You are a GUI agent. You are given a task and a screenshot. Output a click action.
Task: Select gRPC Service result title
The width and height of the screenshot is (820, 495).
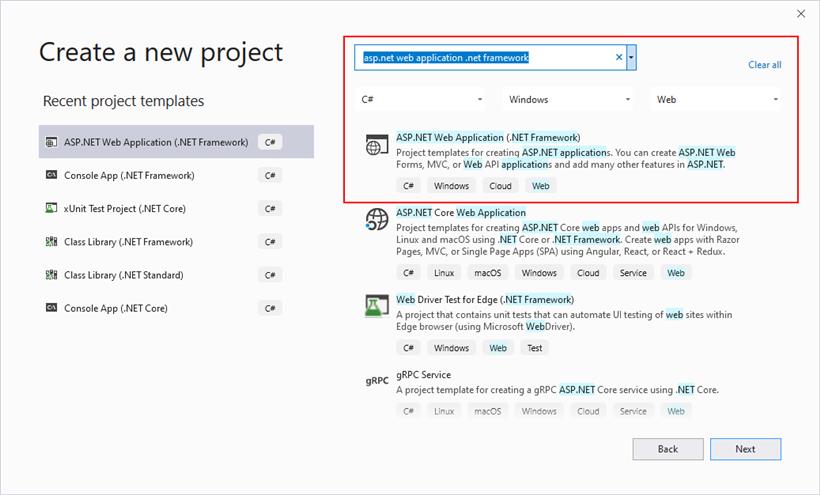coord(423,375)
